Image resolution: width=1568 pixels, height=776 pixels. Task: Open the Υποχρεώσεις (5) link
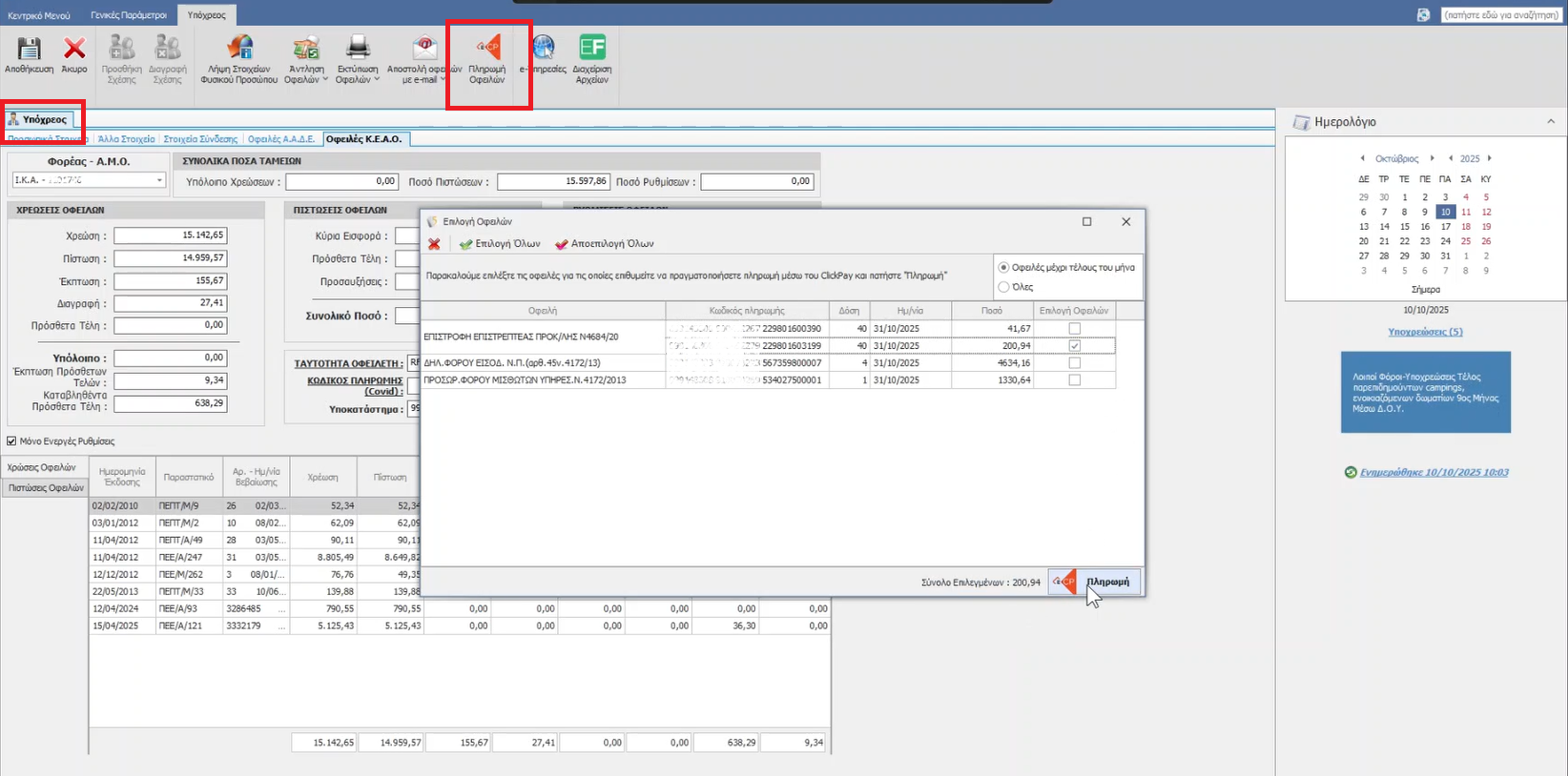click(x=1425, y=332)
